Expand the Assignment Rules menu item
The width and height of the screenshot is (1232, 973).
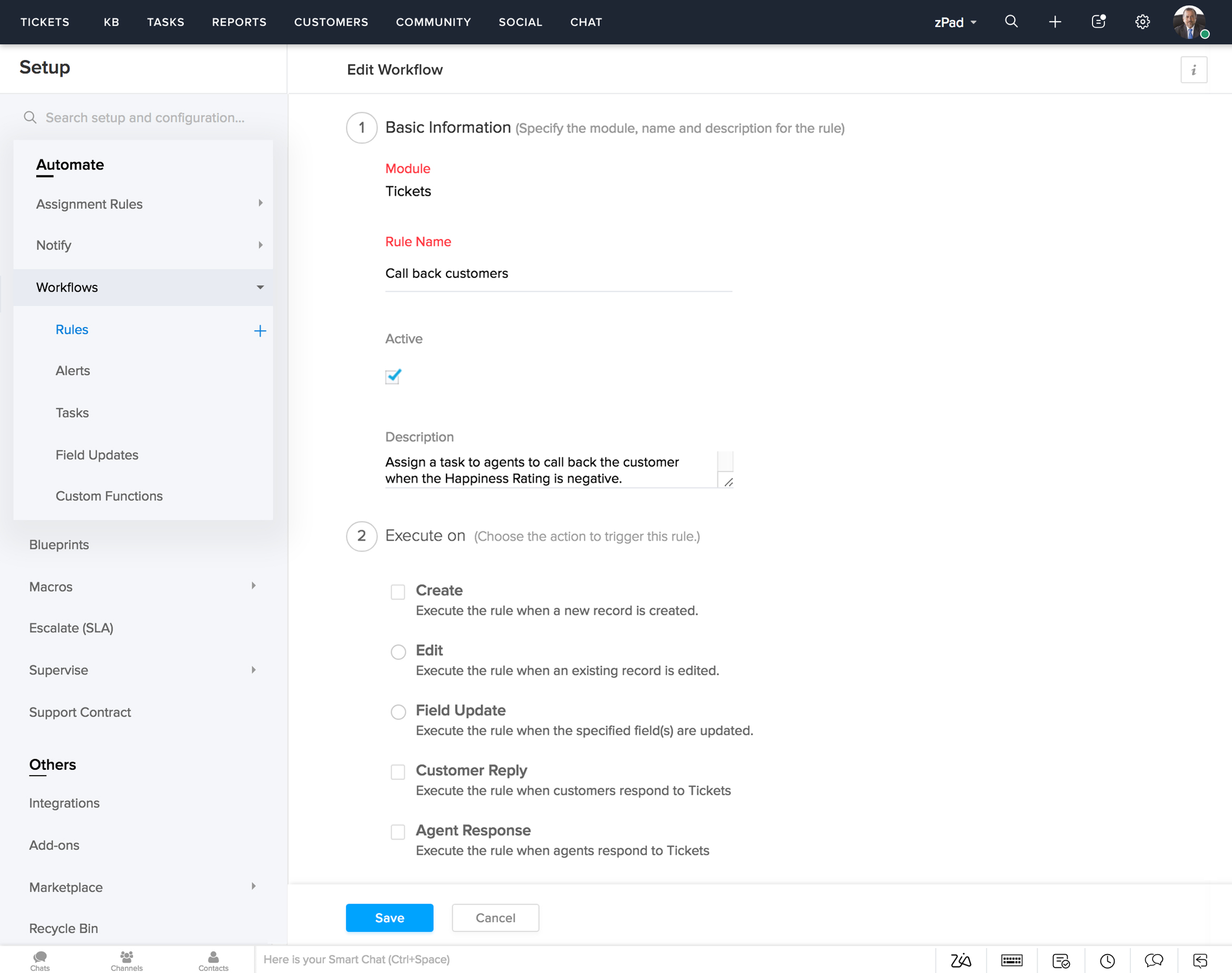259,204
